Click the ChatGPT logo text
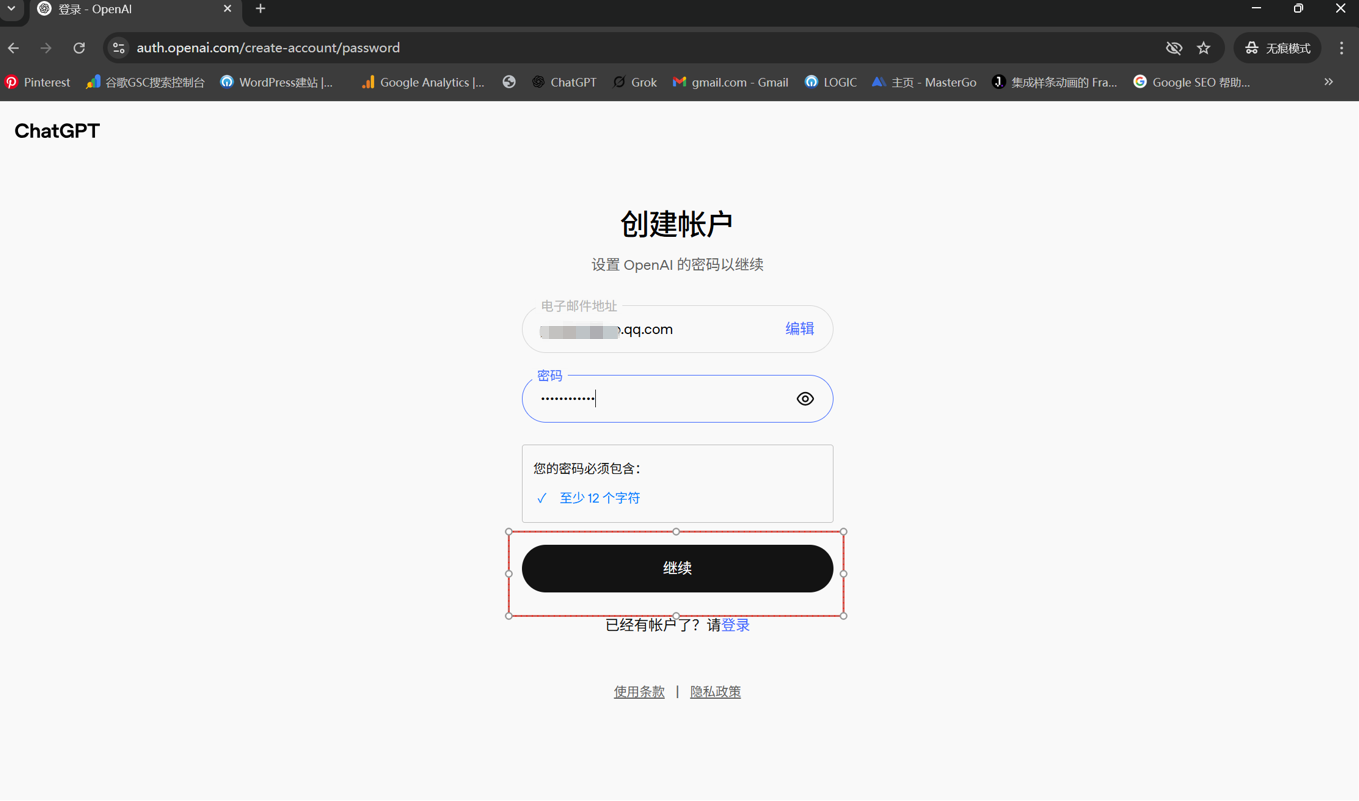The image size is (1359, 801). coord(57,131)
